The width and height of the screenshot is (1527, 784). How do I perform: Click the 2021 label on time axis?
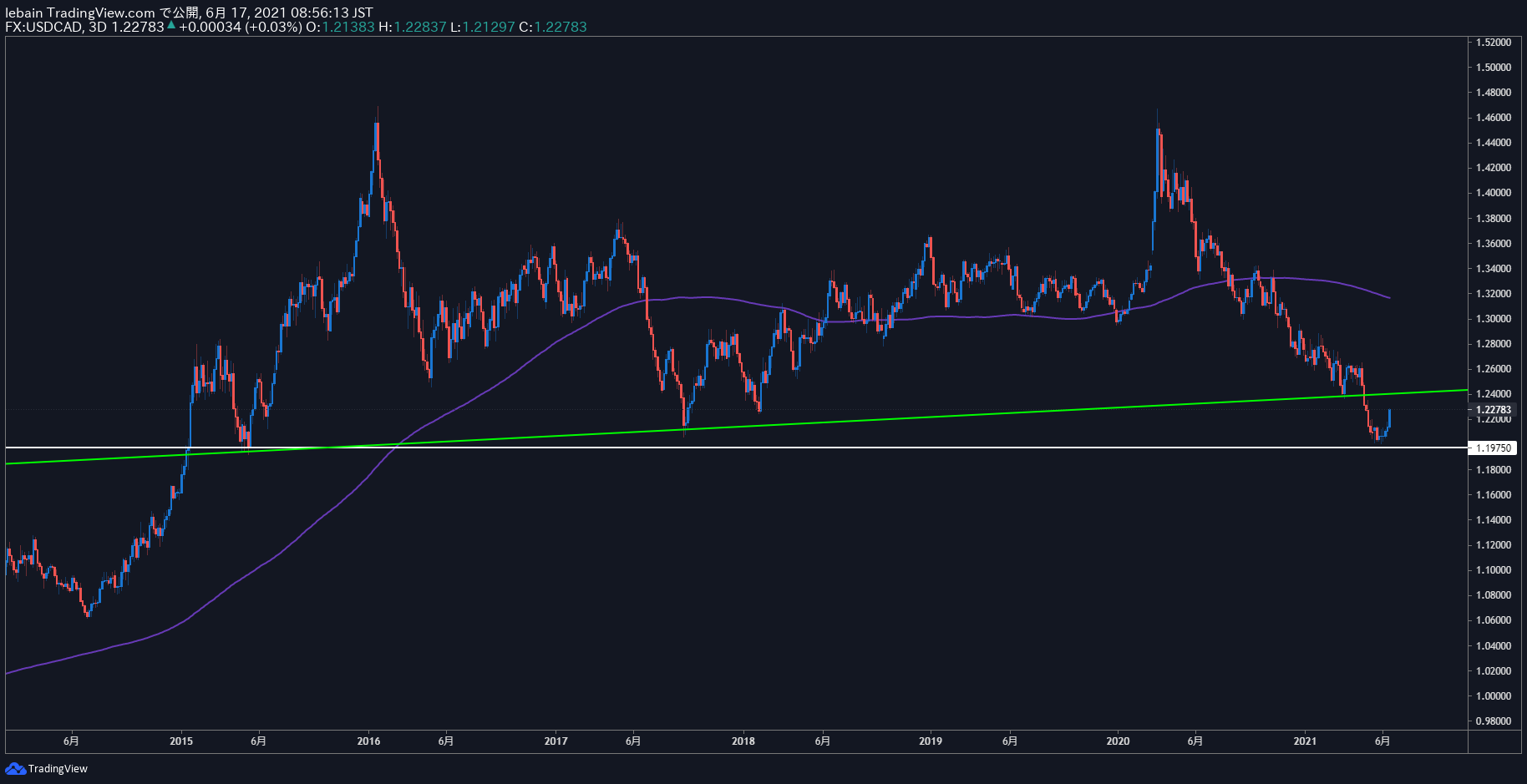coord(1305,741)
